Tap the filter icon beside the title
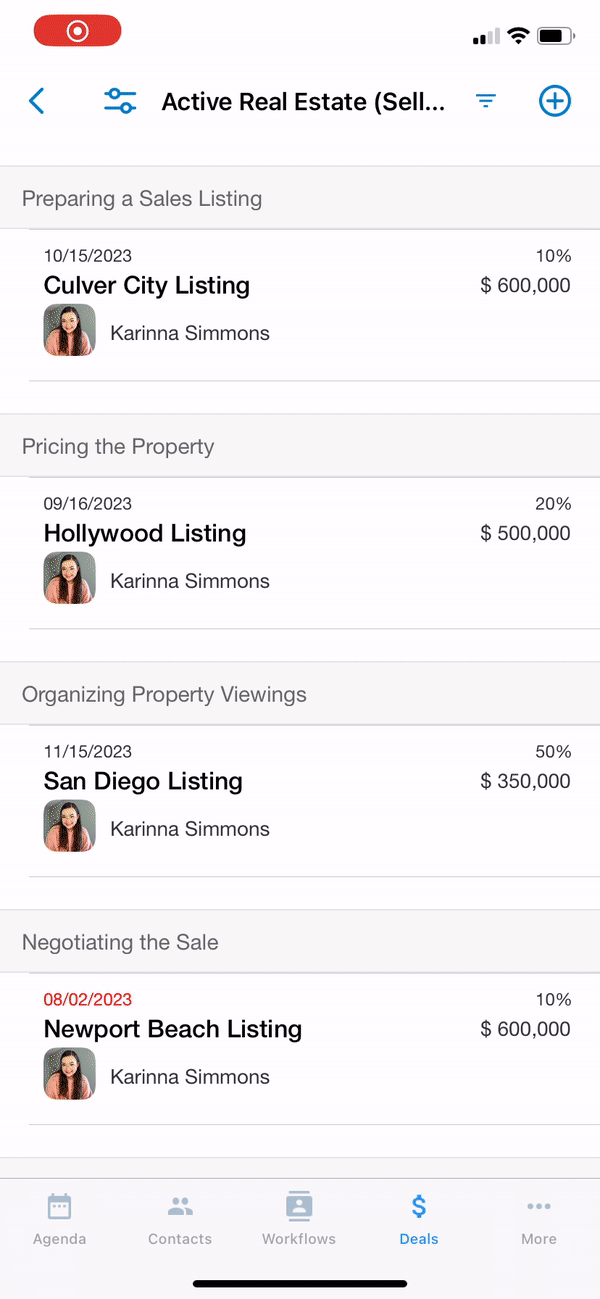The width and height of the screenshot is (600, 1299). 486,101
